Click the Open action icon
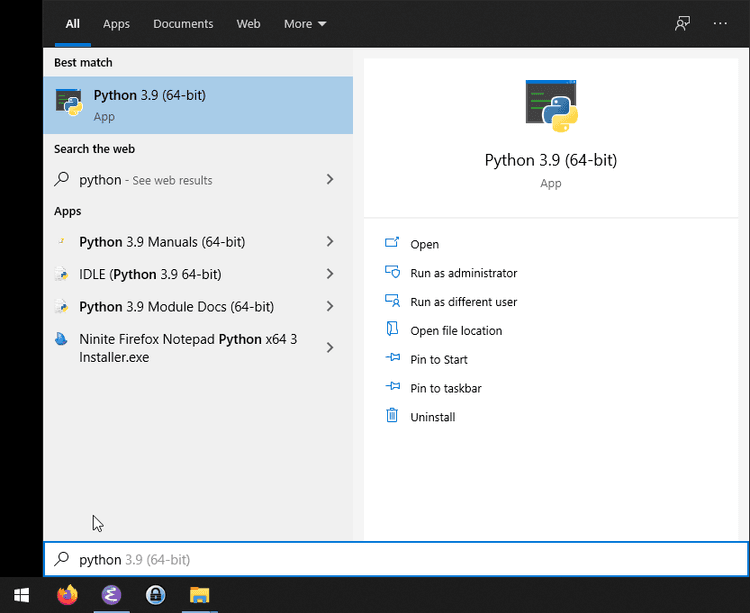Viewport: 750px width, 613px height. (392, 242)
